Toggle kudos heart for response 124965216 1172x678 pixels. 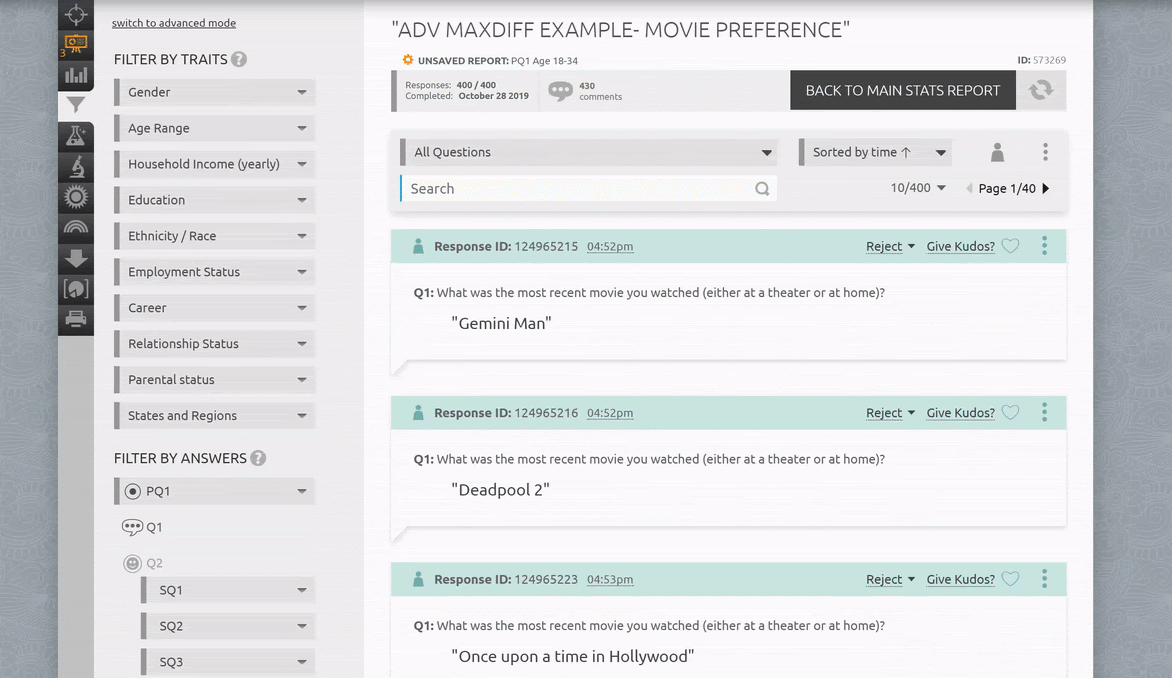1011,413
